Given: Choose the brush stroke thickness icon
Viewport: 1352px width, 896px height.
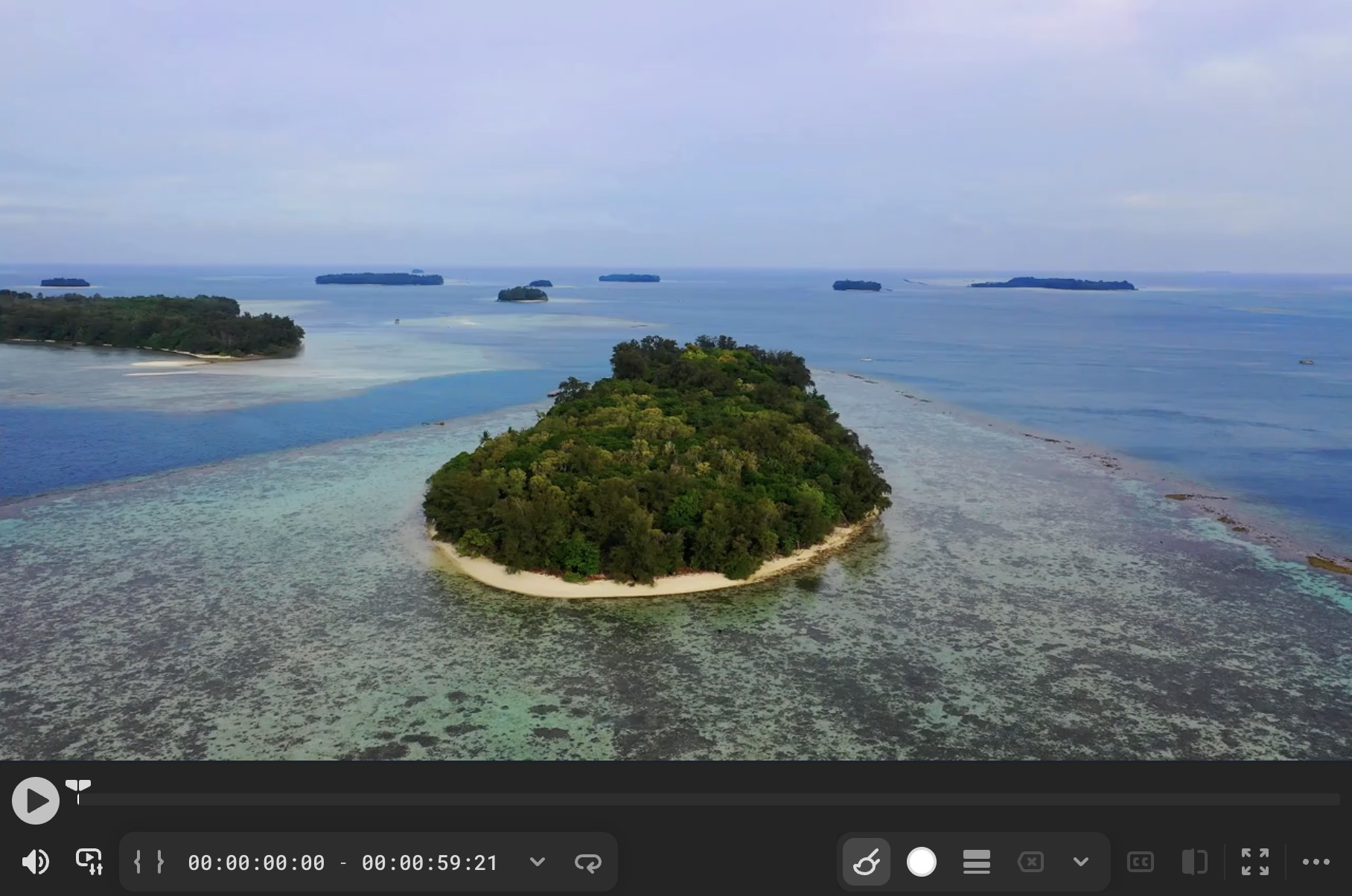Looking at the screenshot, I should [976, 862].
